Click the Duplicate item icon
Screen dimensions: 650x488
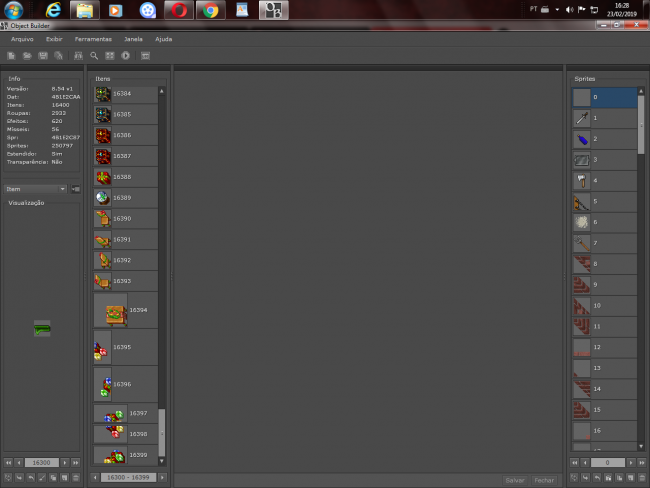[x=53, y=478]
